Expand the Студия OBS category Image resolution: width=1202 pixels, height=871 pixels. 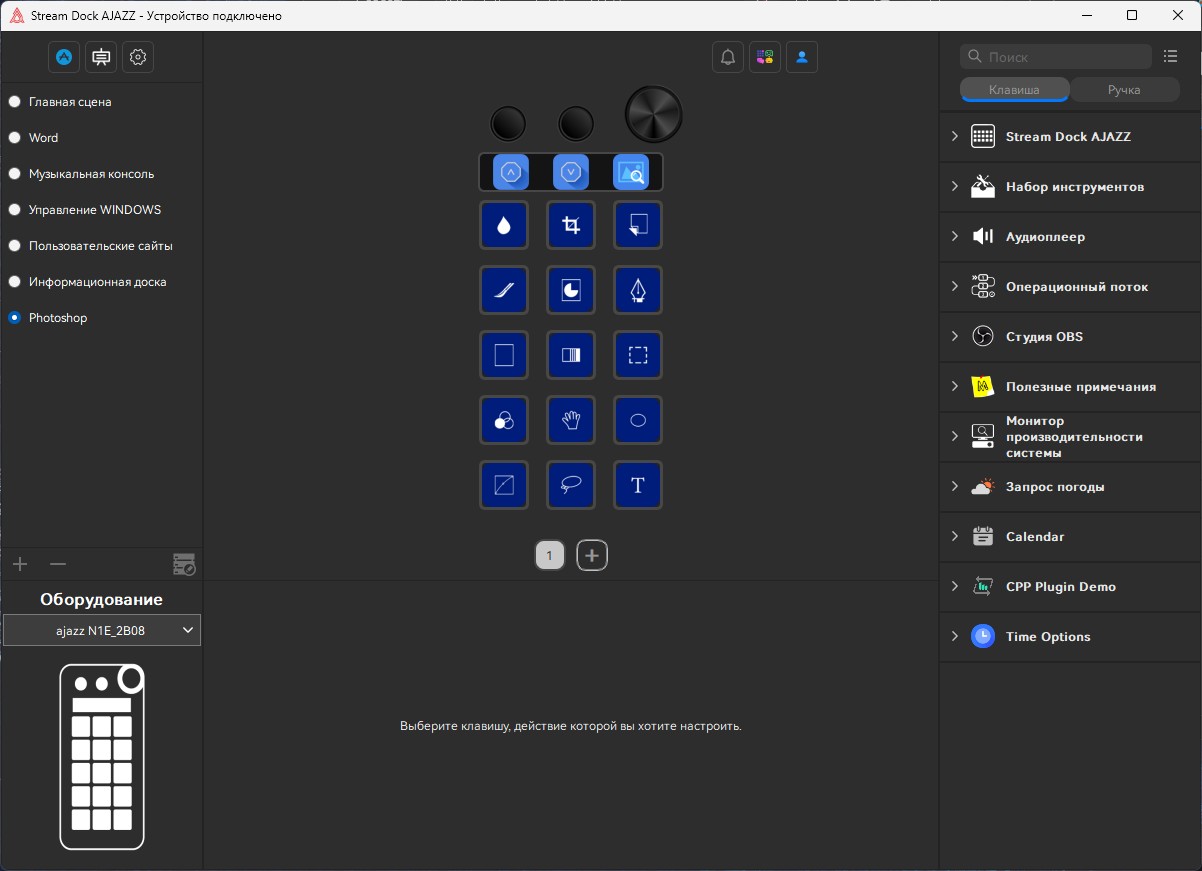(1070, 337)
